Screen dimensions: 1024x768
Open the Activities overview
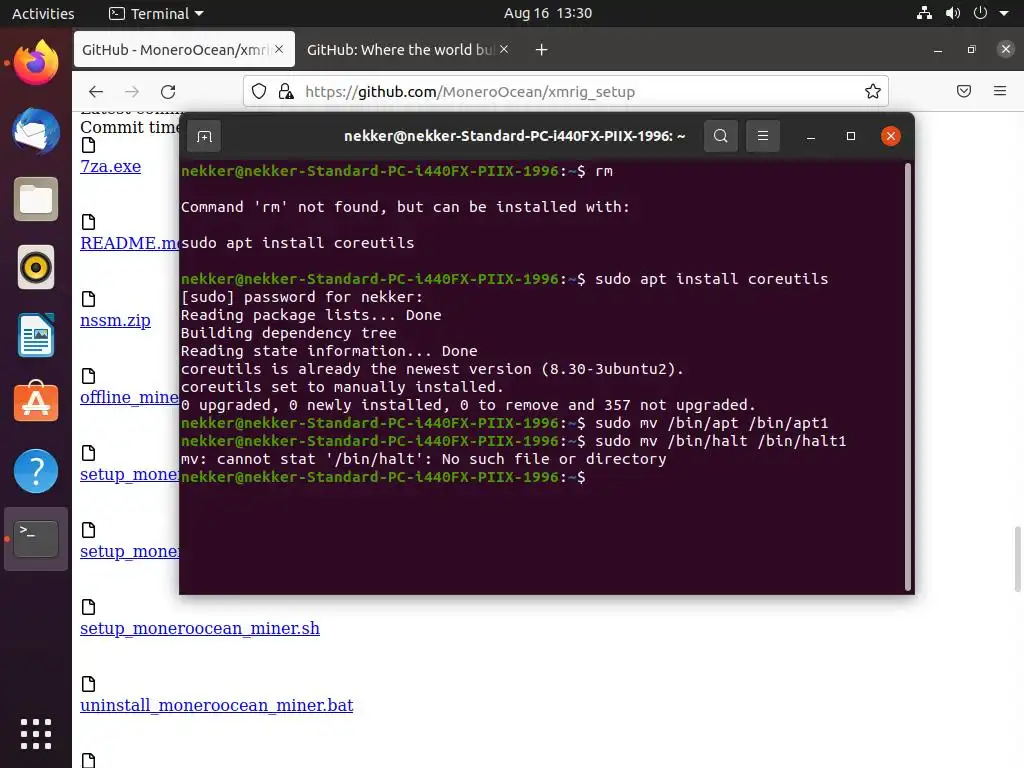click(43, 13)
